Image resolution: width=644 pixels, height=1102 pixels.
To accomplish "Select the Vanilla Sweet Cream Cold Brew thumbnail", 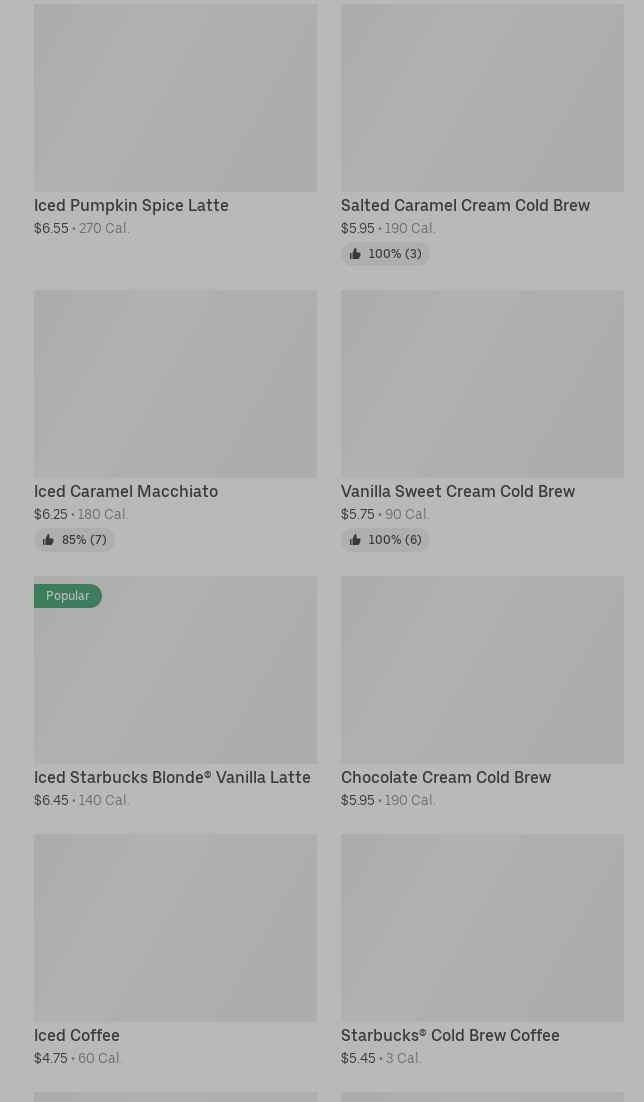I will tap(482, 384).
